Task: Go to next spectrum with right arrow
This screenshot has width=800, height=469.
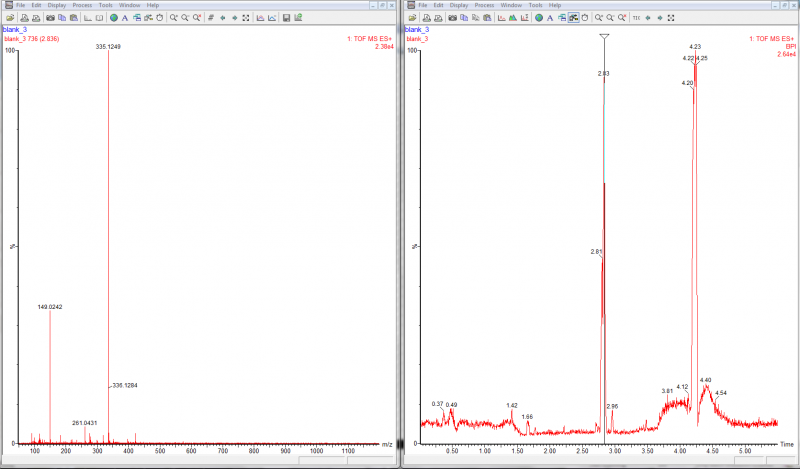Action: (234, 18)
